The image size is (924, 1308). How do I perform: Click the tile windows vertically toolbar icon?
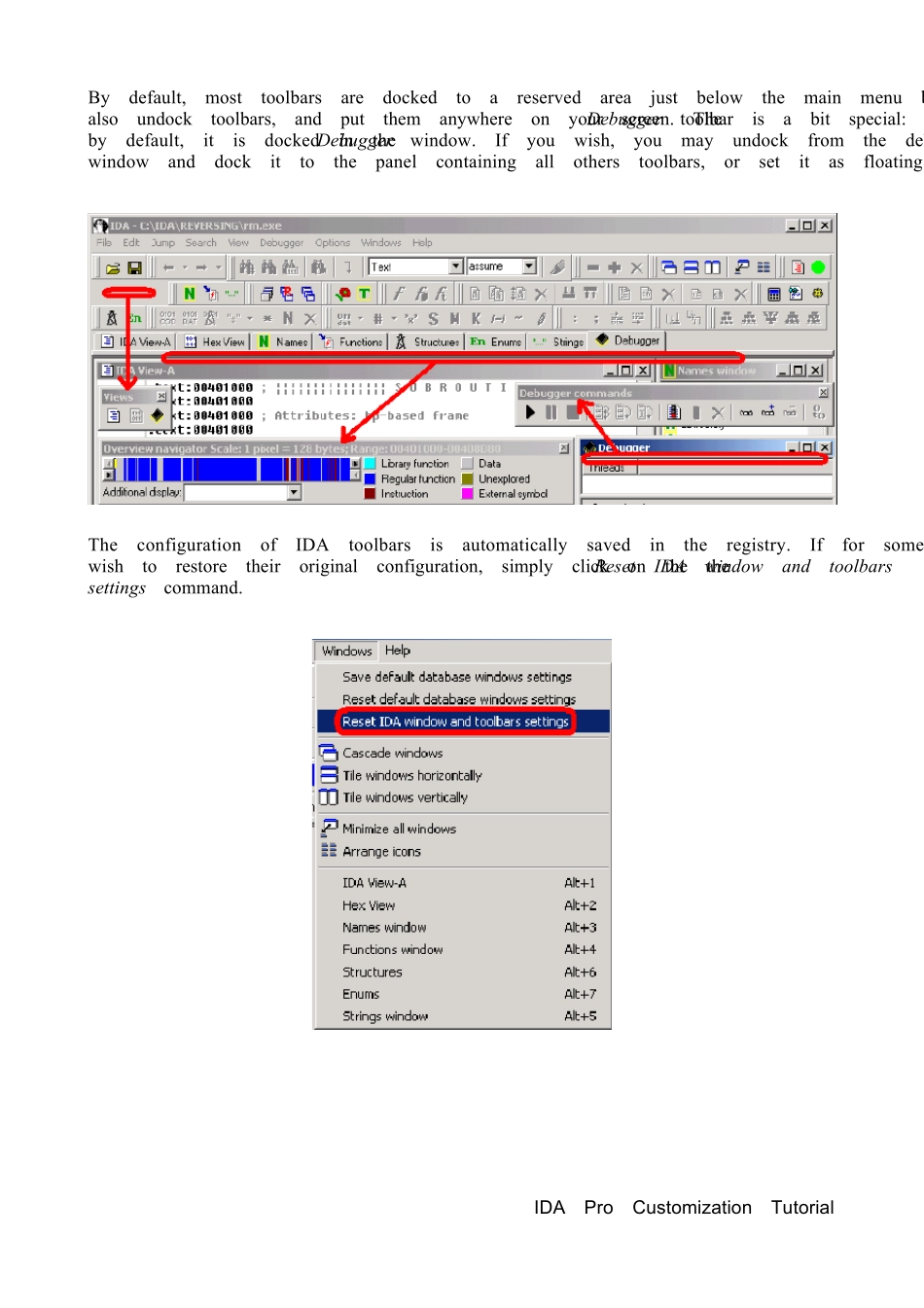click(x=713, y=267)
